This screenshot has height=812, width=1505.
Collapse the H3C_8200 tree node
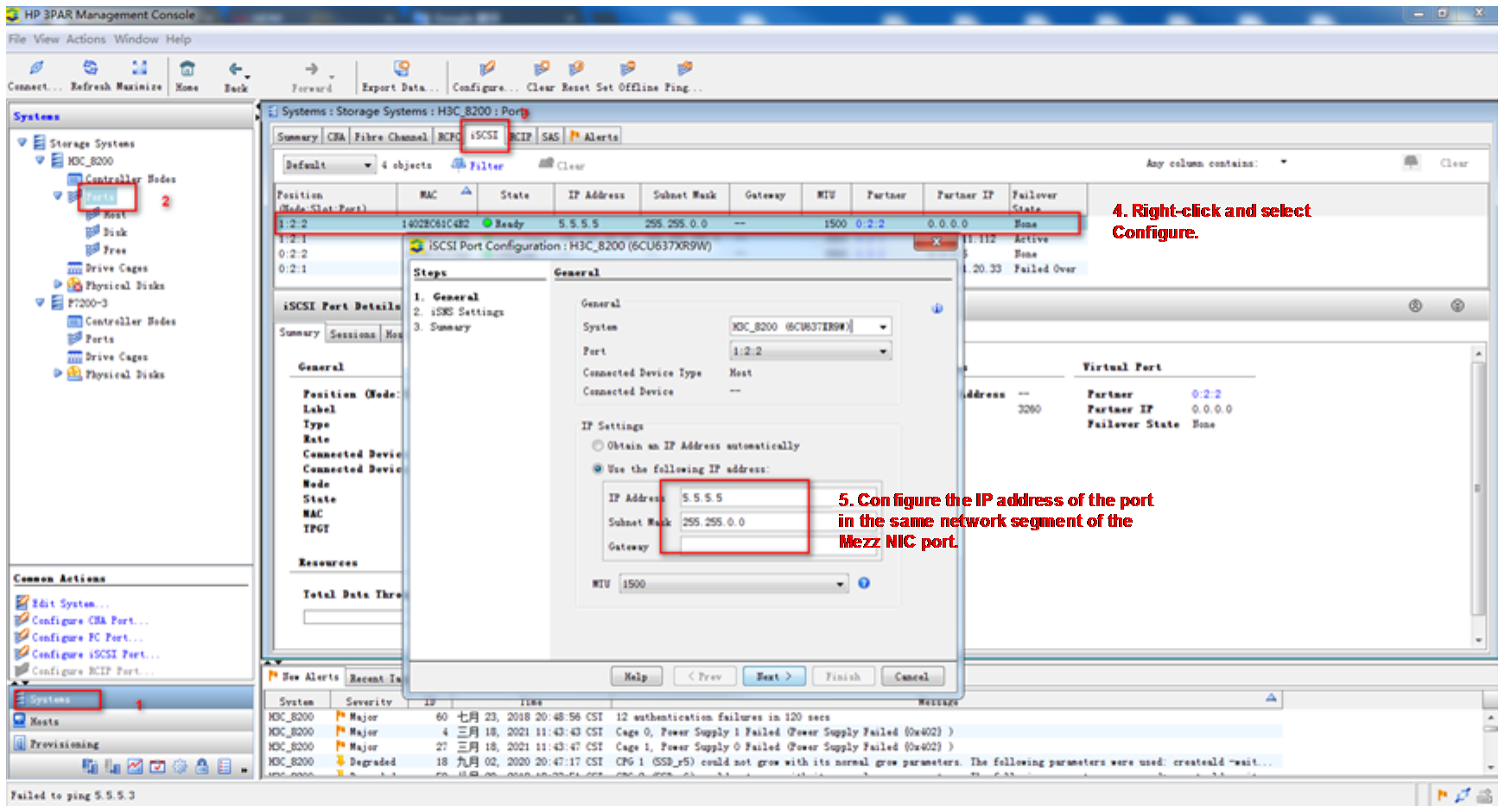[40, 160]
